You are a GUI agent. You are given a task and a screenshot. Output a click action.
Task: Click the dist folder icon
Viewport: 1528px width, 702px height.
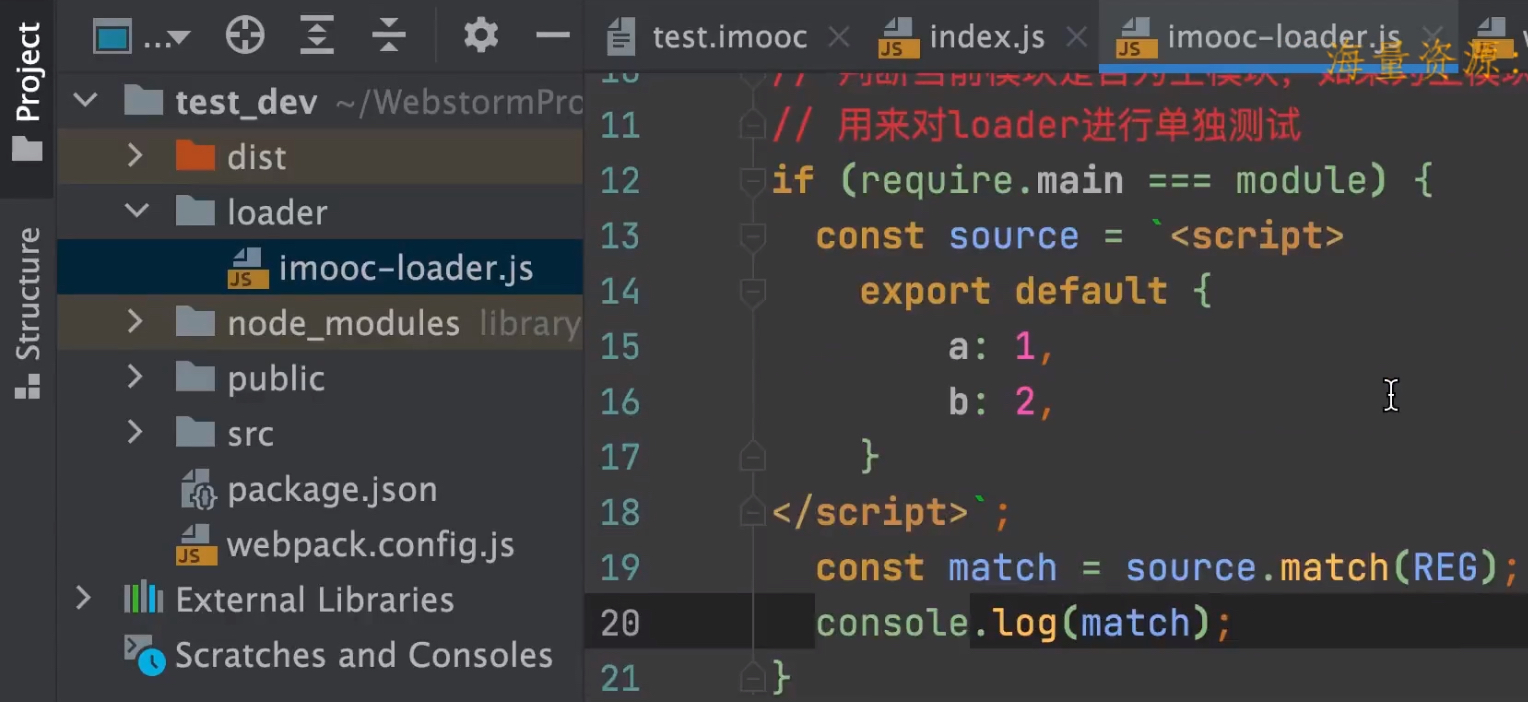(x=195, y=156)
